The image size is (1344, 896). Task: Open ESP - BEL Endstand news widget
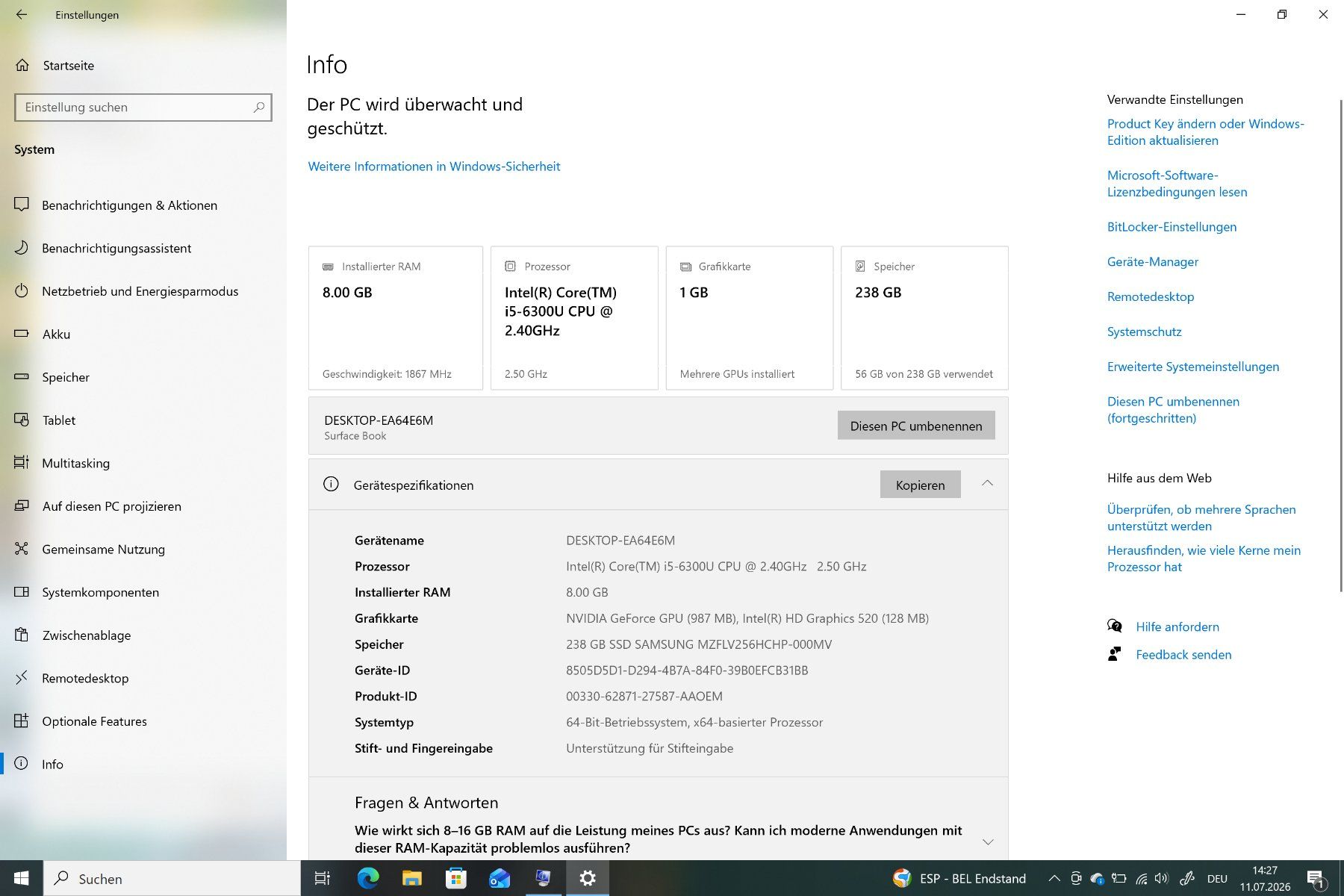959,878
